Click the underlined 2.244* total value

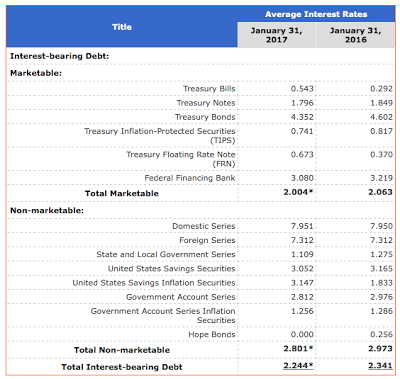click(298, 366)
